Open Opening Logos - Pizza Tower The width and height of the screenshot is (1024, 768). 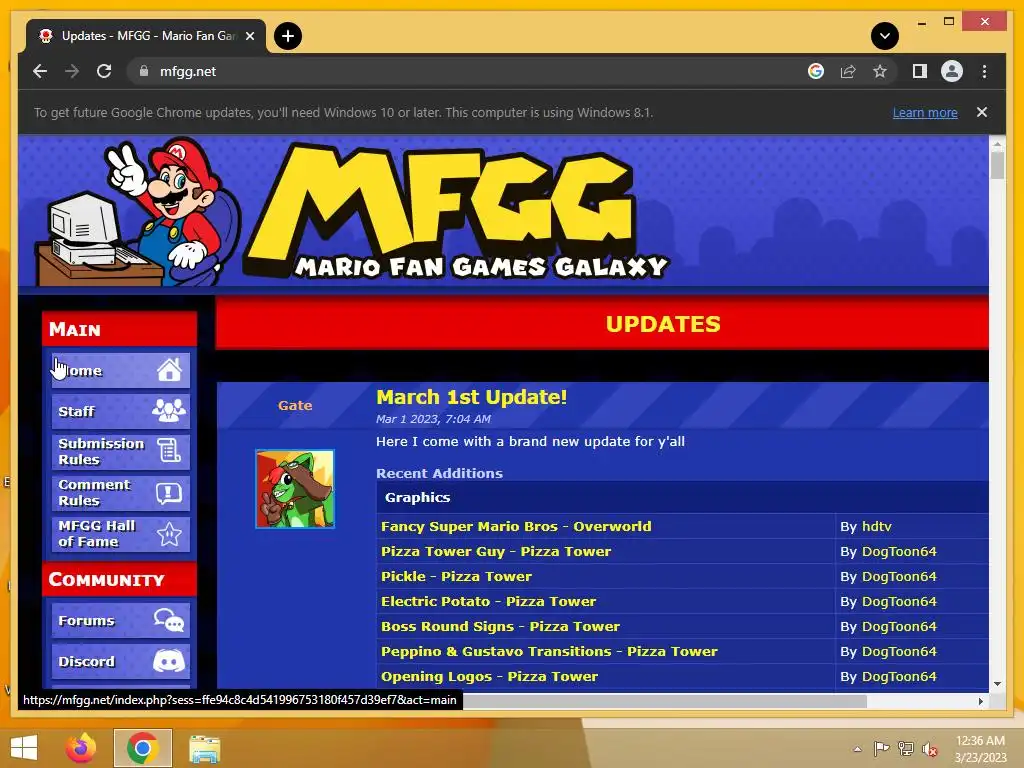[489, 677]
